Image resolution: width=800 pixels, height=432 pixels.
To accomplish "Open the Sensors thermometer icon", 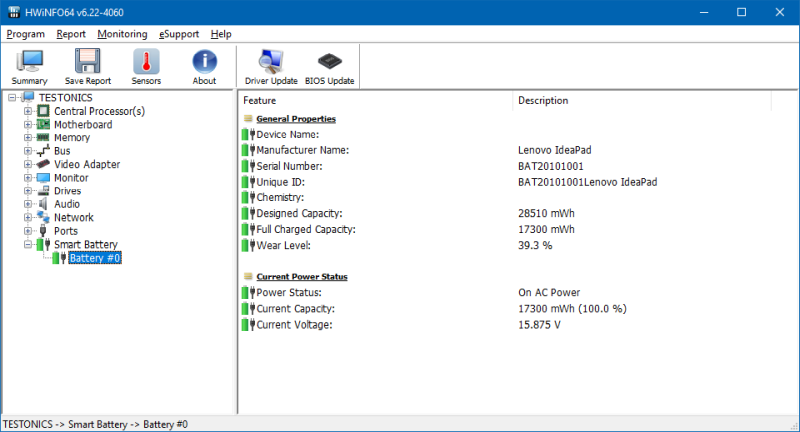I will (146, 61).
